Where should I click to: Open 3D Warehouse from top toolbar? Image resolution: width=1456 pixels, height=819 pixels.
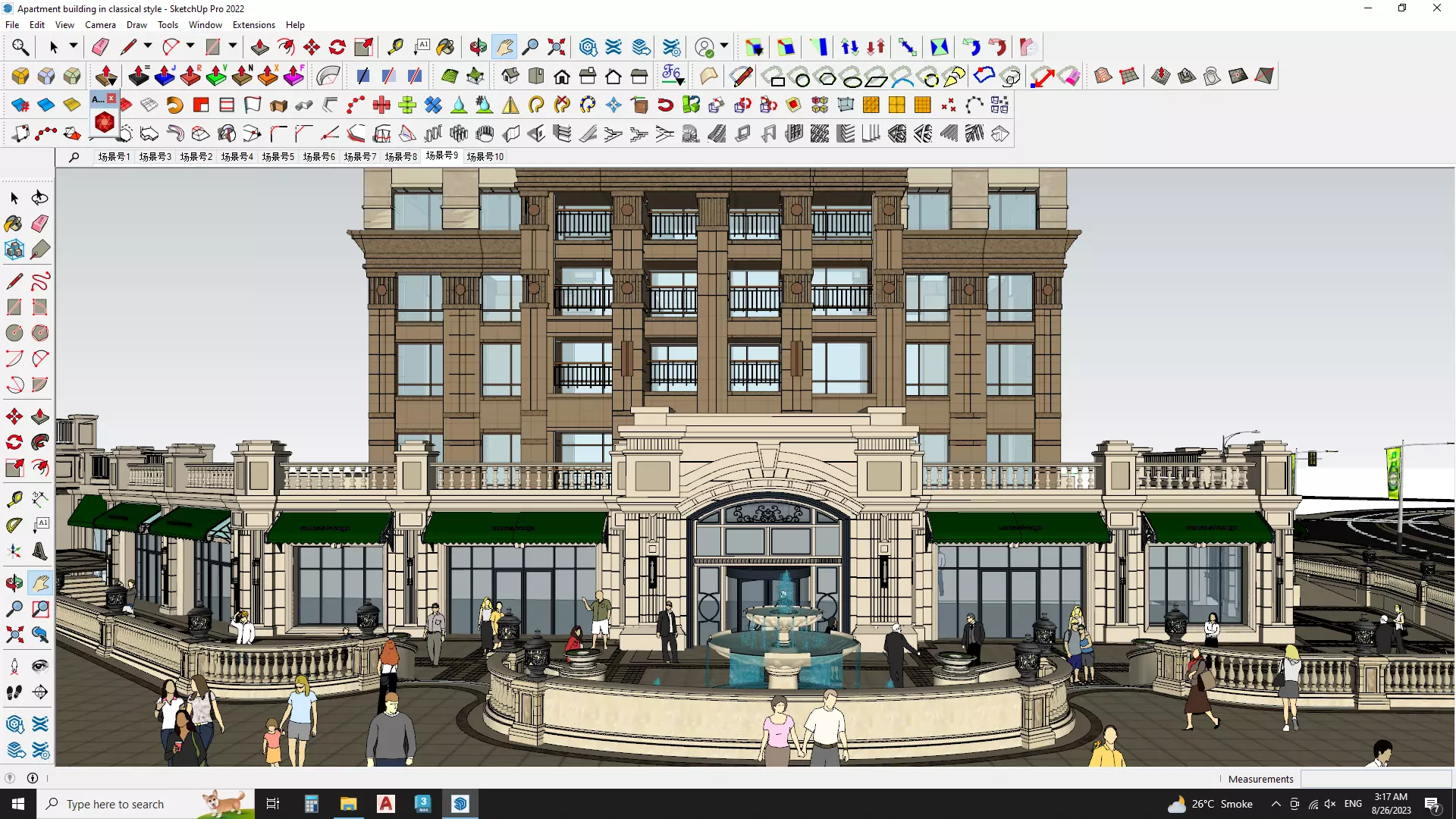tap(588, 47)
